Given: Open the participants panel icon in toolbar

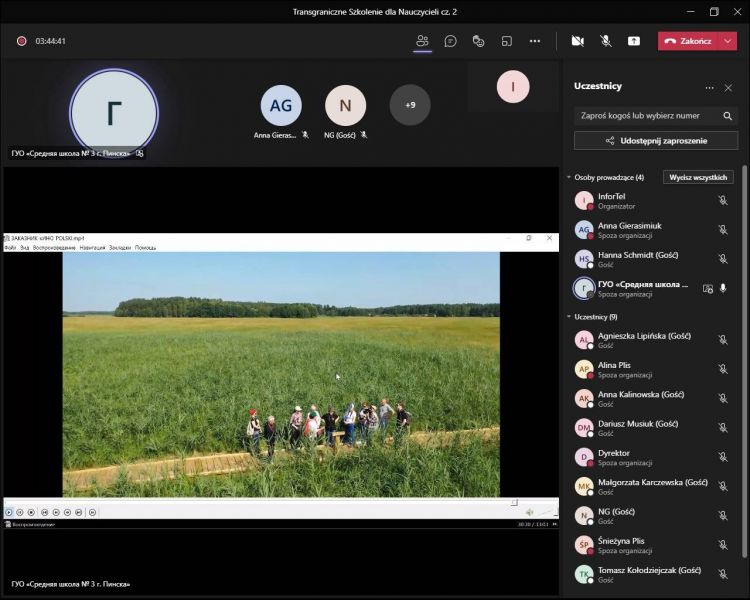Looking at the screenshot, I should pyautogui.click(x=422, y=41).
